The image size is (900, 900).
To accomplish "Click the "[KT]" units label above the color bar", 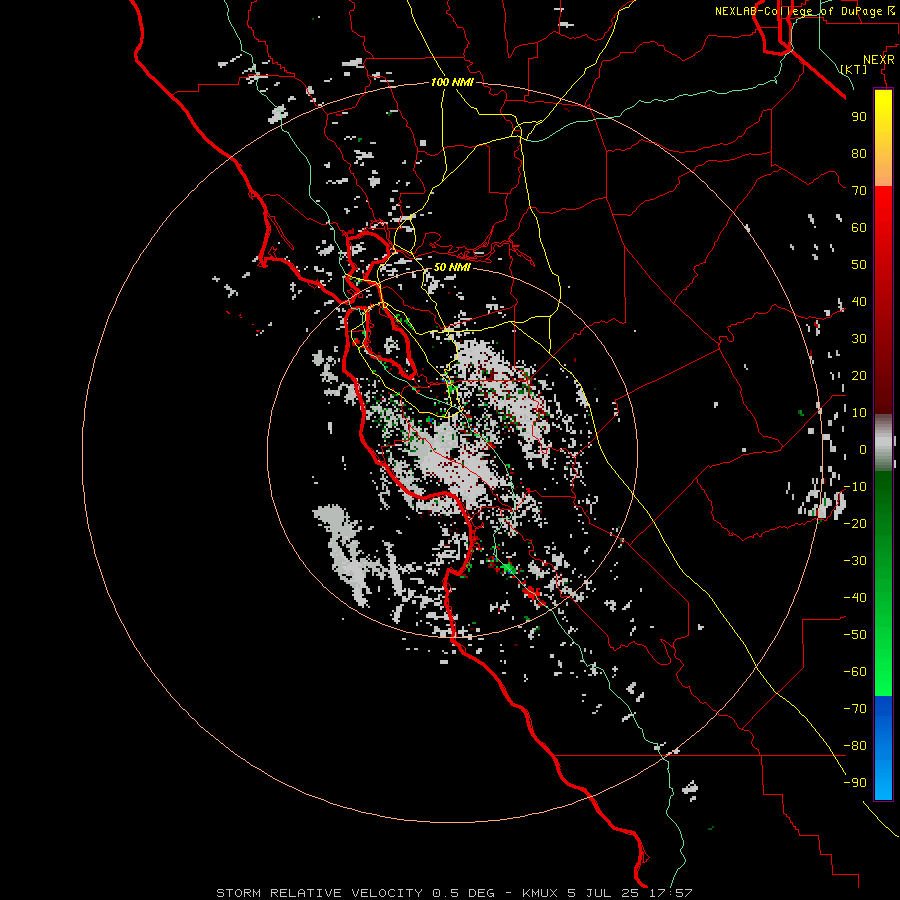I will (853, 69).
